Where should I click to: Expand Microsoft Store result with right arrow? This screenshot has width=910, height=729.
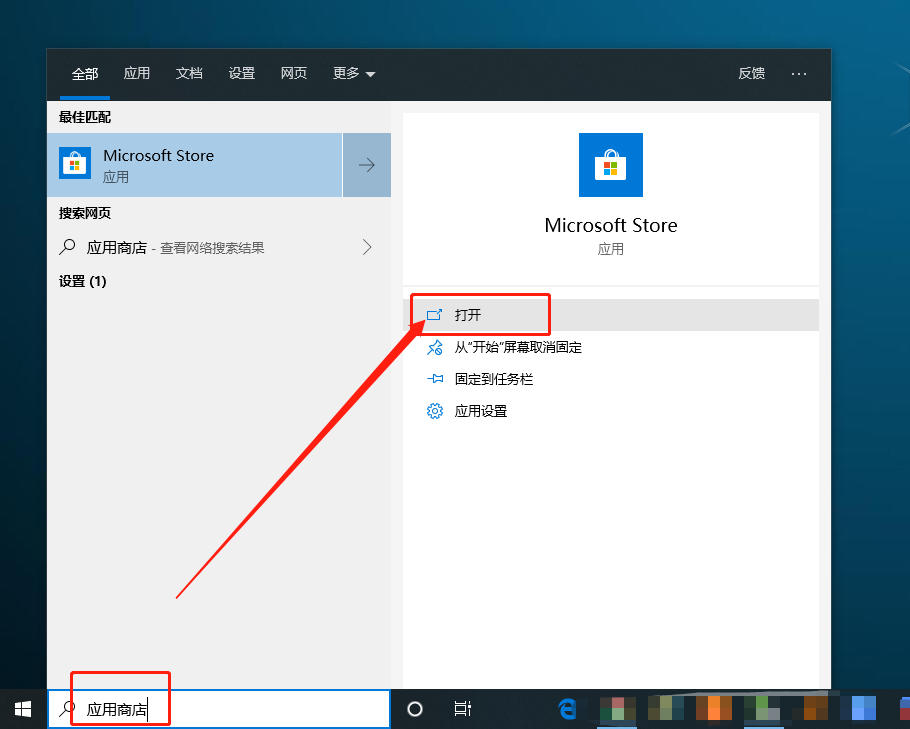[x=367, y=165]
